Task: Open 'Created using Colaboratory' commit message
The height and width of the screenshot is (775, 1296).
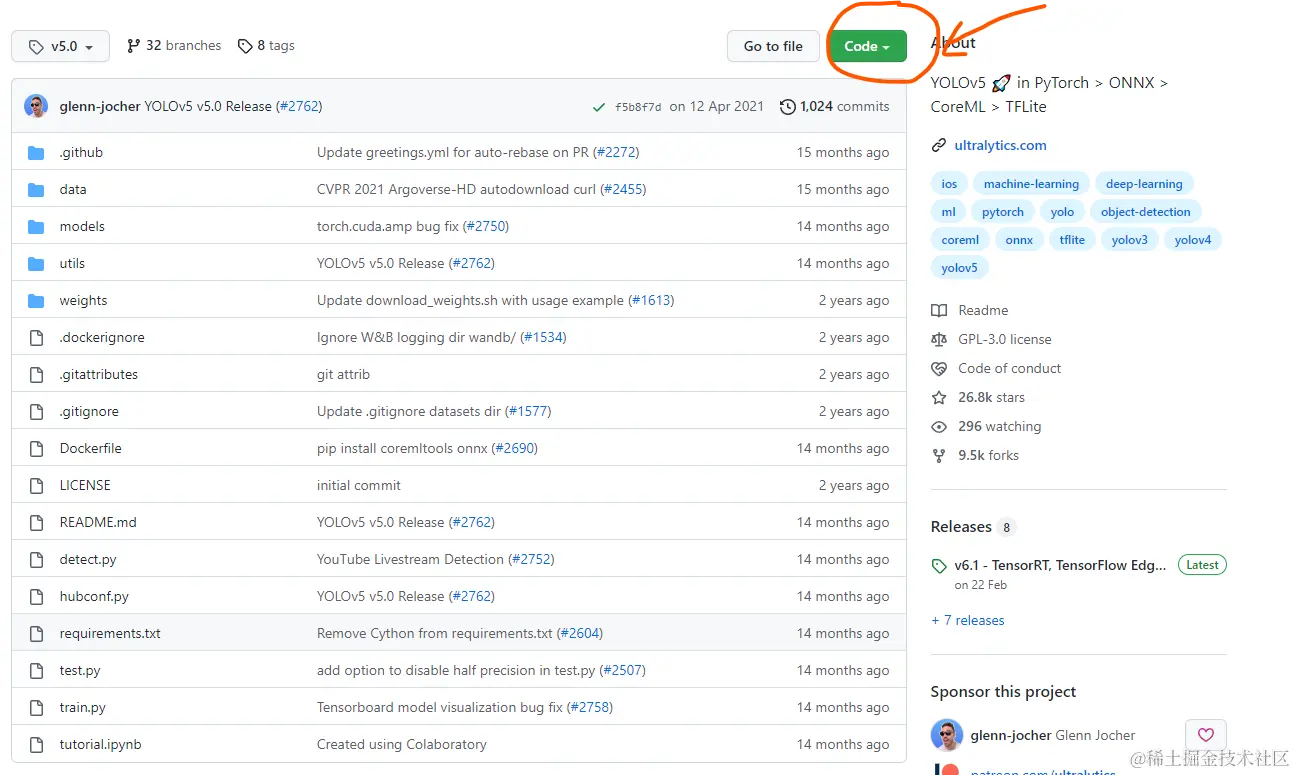Action: (402, 745)
